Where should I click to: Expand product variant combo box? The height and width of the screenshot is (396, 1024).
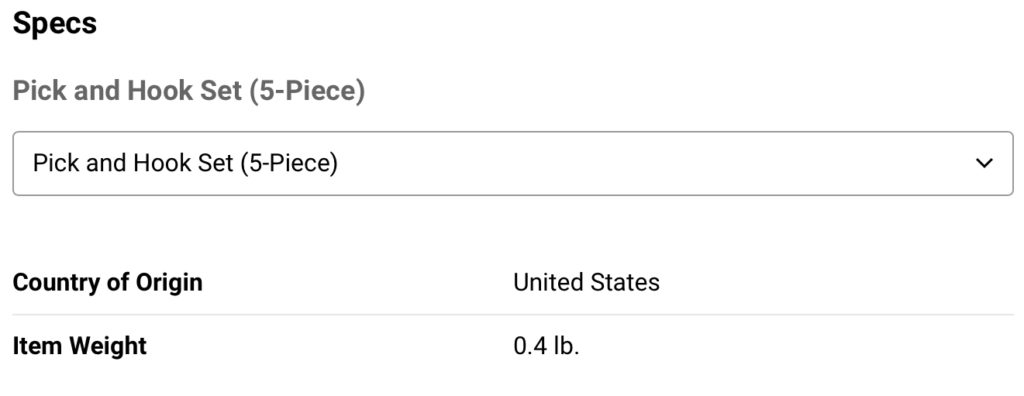tap(513, 163)
